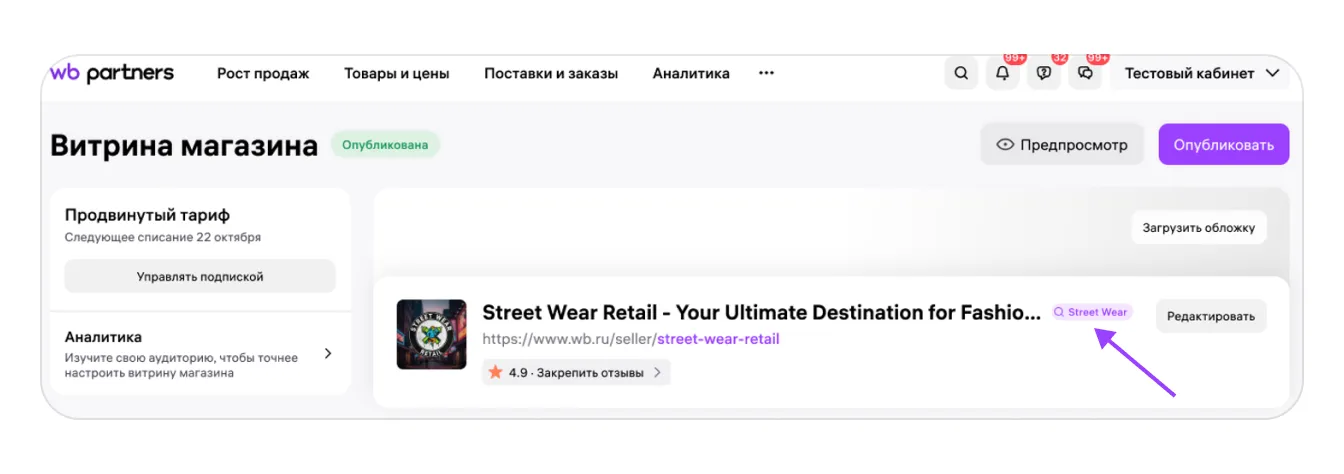The height and width of the screenshot is (474, 1344).
Task: Open the notifications bell icon
Action: pos(1002,73)
